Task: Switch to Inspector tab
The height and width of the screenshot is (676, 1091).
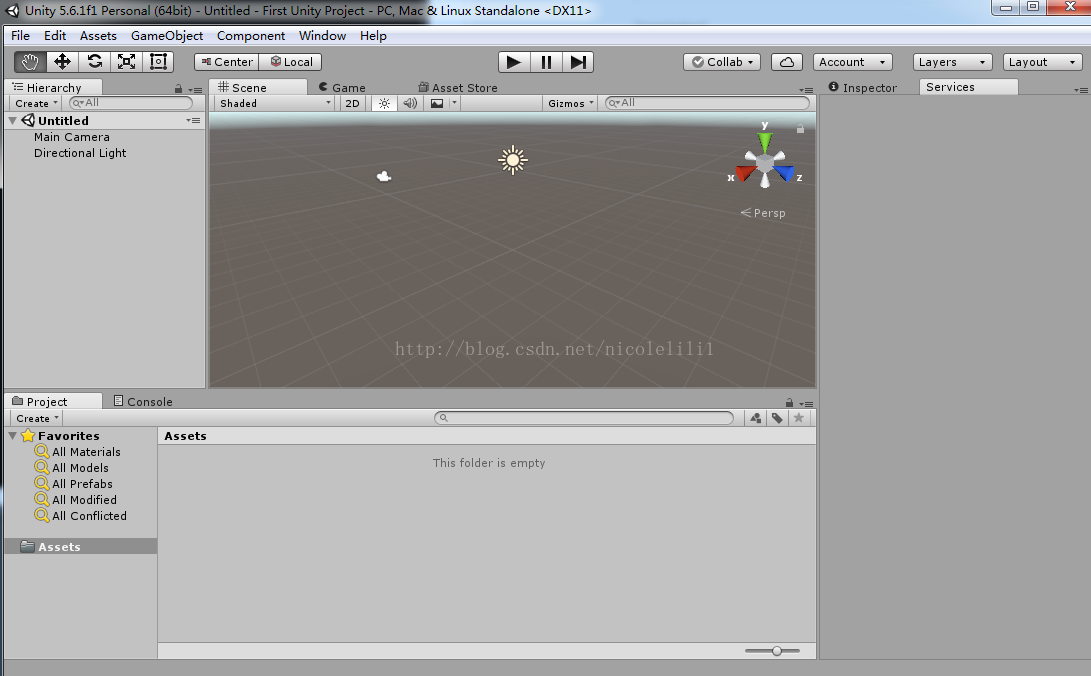Action: coord(863,87)
